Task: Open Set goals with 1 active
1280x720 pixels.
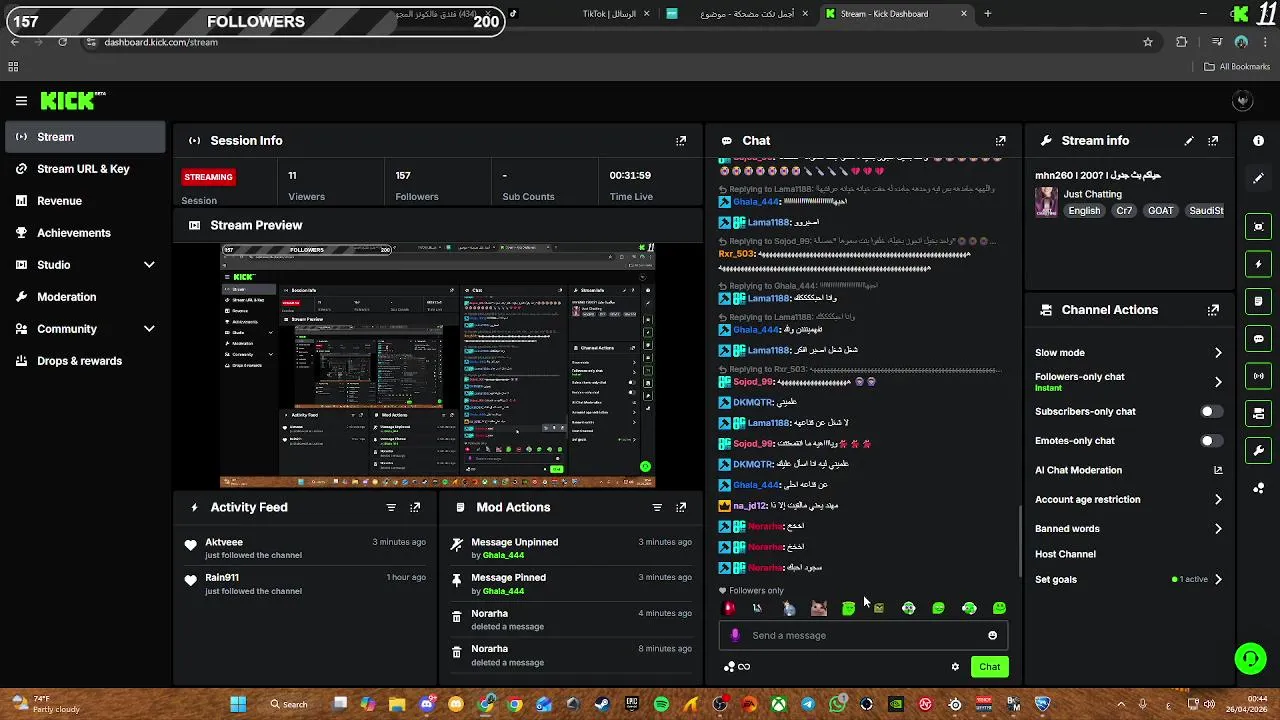Action: coord(1129,580)
